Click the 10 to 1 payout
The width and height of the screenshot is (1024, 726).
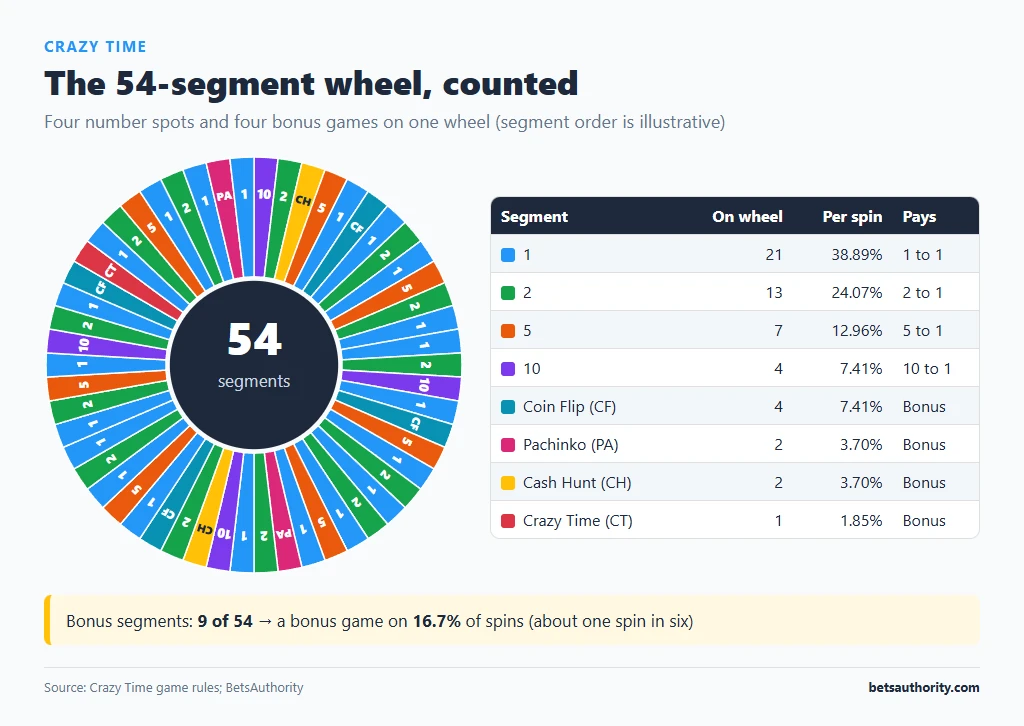(x=927, y=368)
